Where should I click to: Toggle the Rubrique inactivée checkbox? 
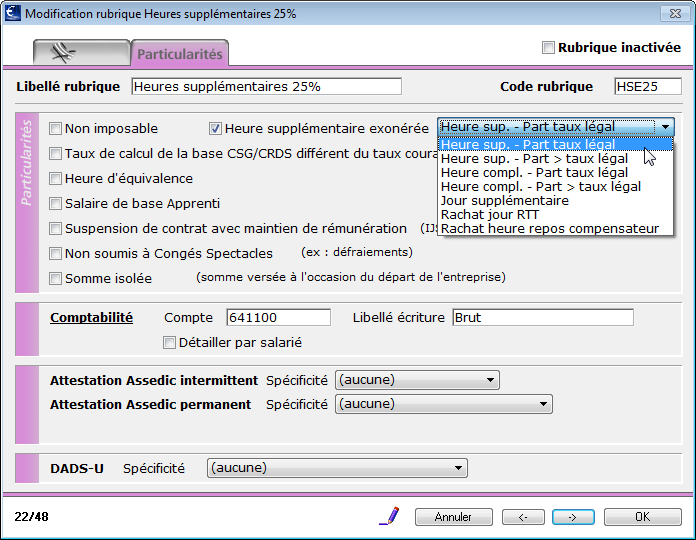(x=548, y=47)
